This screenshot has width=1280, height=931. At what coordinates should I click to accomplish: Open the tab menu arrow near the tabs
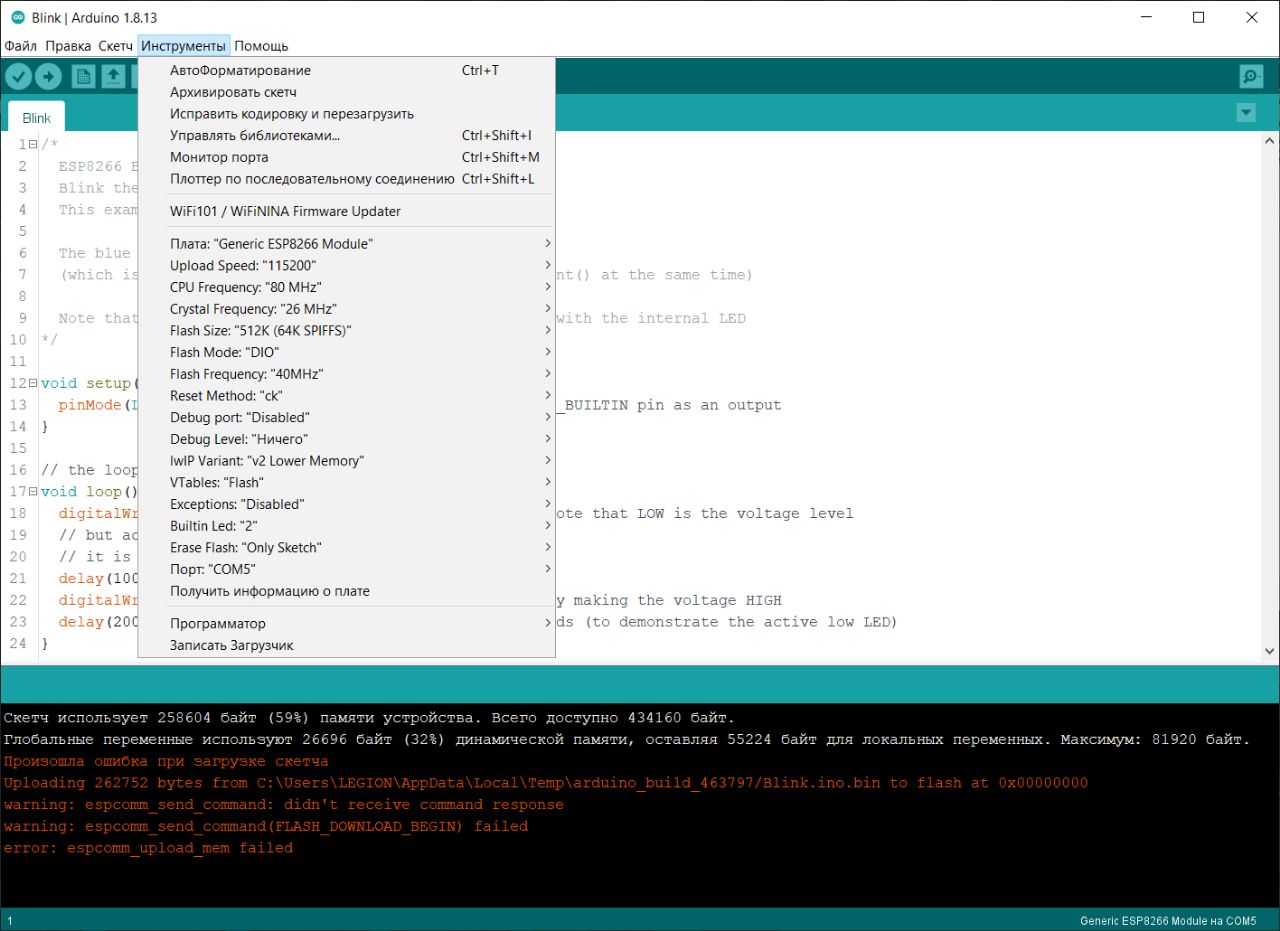point(1245,113)
